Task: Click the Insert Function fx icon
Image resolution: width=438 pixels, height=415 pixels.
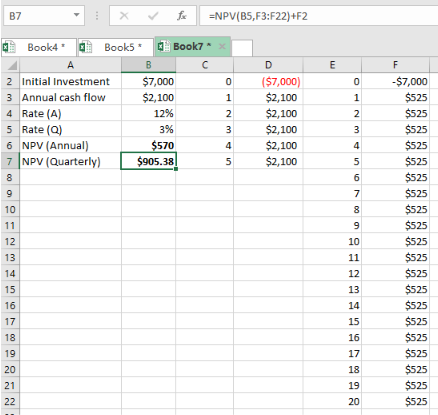Action: click(182, 16)
